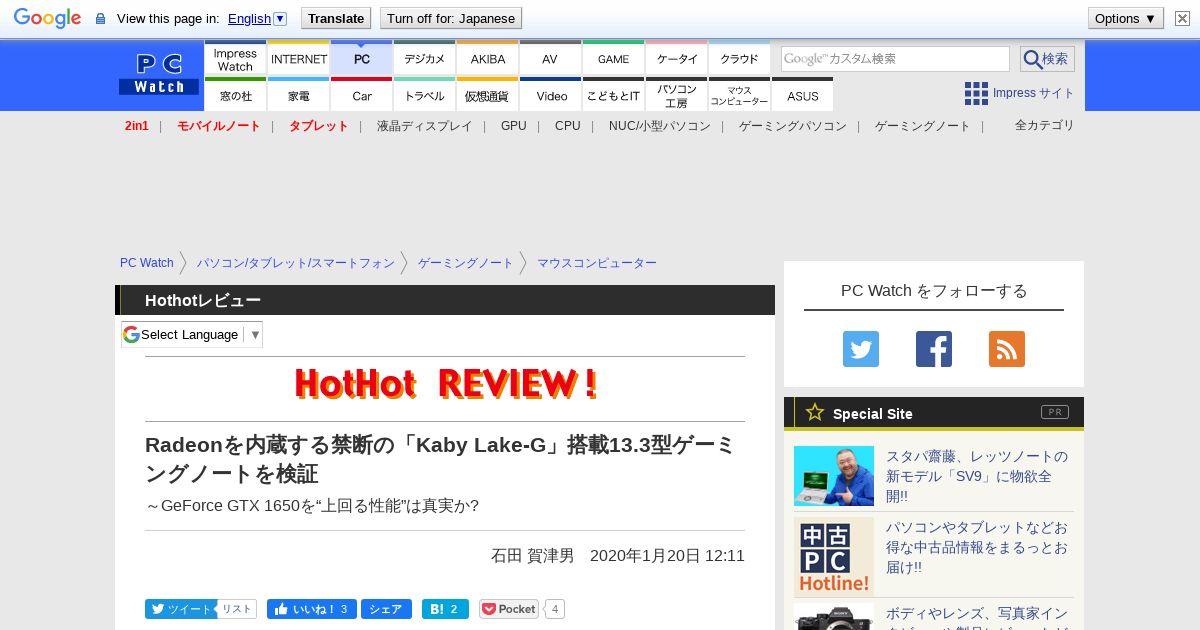Image resolution: width=1200 pixels, height=630 pixels.
Task: Select the PC tab
Action: tap(362, 59)
